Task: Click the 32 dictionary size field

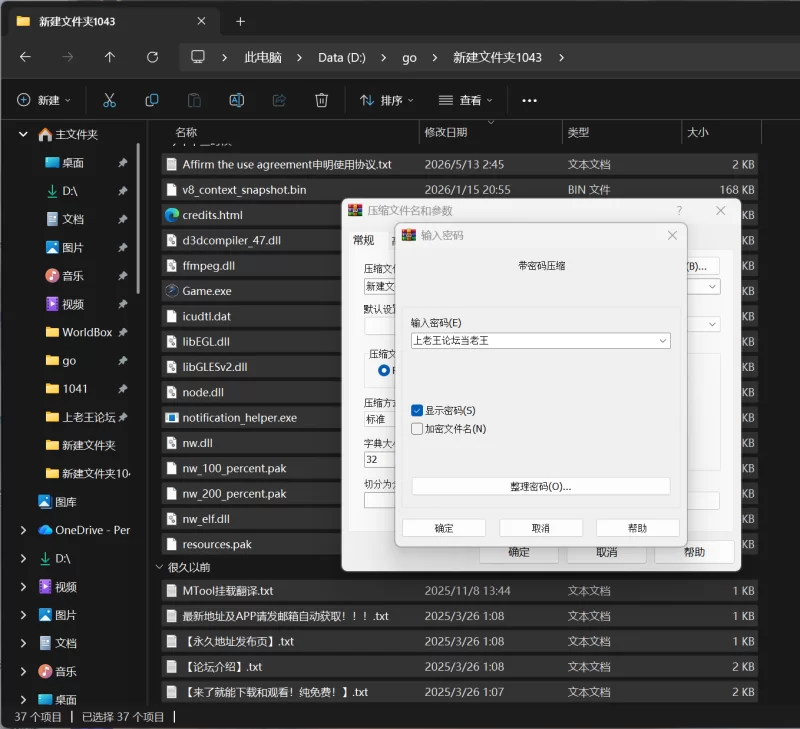Action: (379, 459)
